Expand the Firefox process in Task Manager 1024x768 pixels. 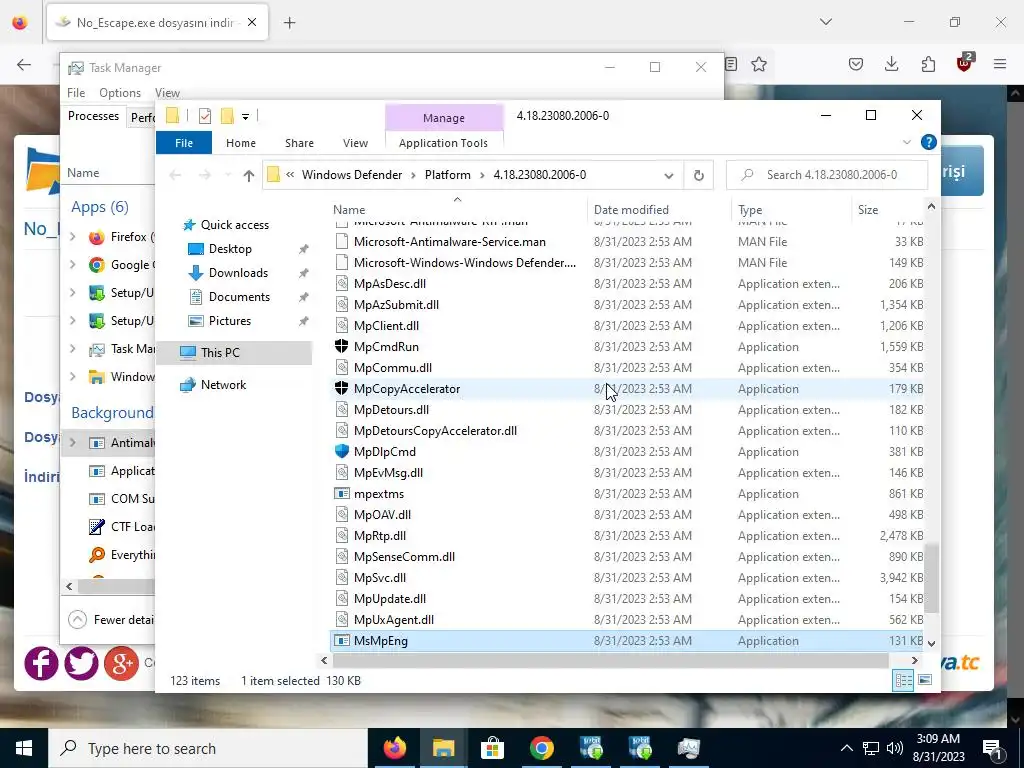click(72, 237)
